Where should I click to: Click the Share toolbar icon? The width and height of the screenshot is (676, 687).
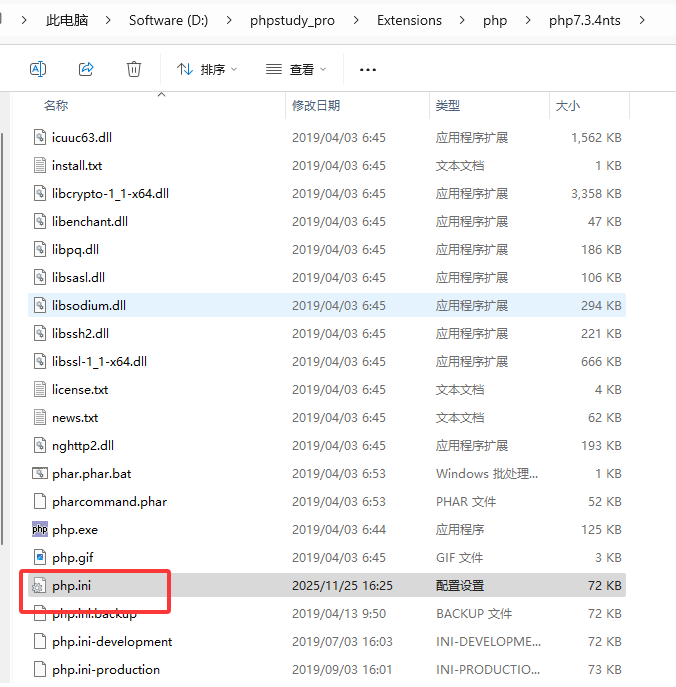pyautogui.click(x=86, y=69)
